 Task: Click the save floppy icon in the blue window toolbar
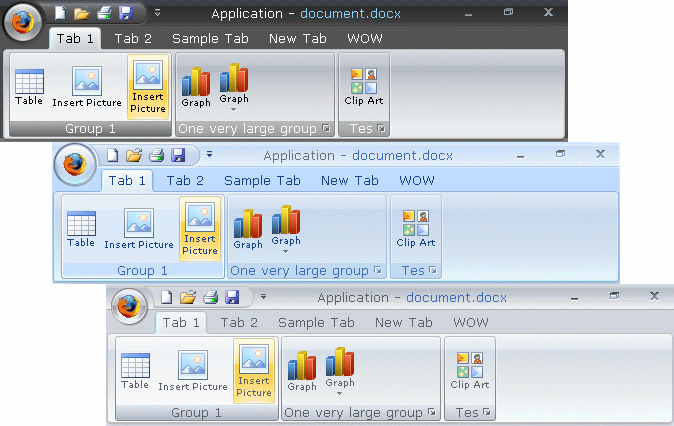pos(178,155)
